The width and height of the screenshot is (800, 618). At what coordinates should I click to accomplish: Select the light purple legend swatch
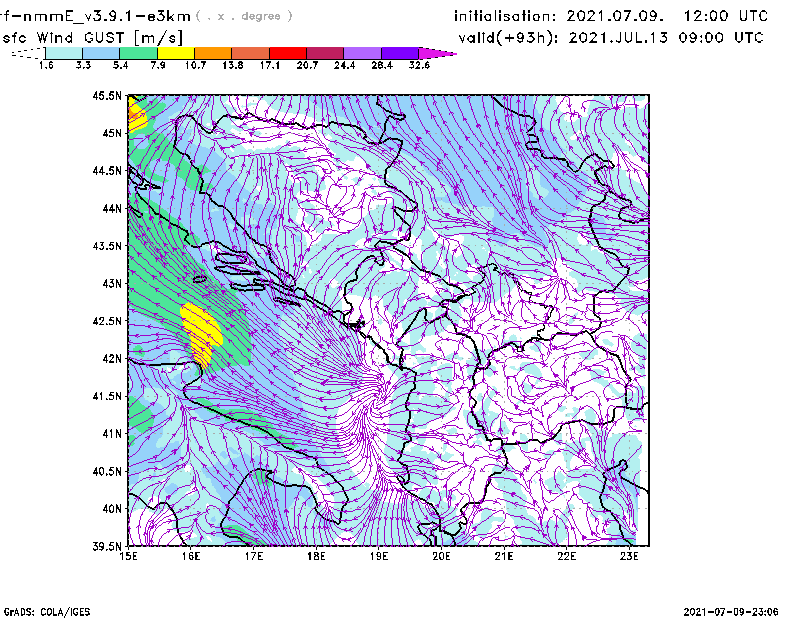click(x=362, y=53)
